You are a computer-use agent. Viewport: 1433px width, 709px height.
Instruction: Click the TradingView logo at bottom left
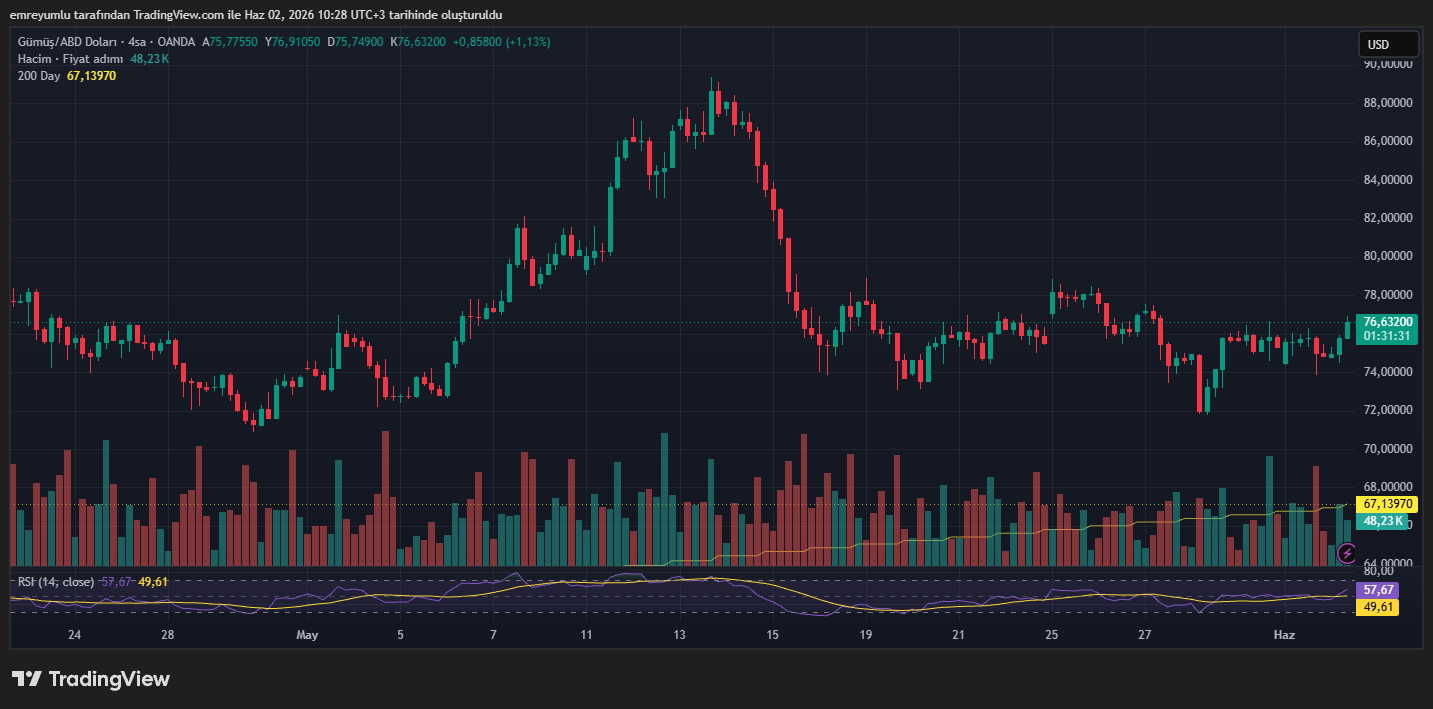91,679
